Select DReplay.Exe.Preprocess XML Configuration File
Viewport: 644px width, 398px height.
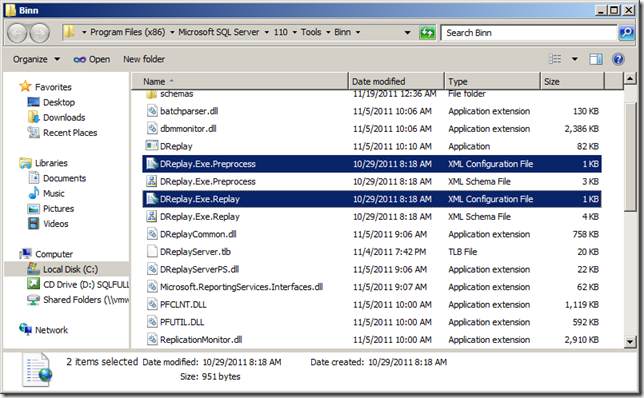click(x=372, y=164)
